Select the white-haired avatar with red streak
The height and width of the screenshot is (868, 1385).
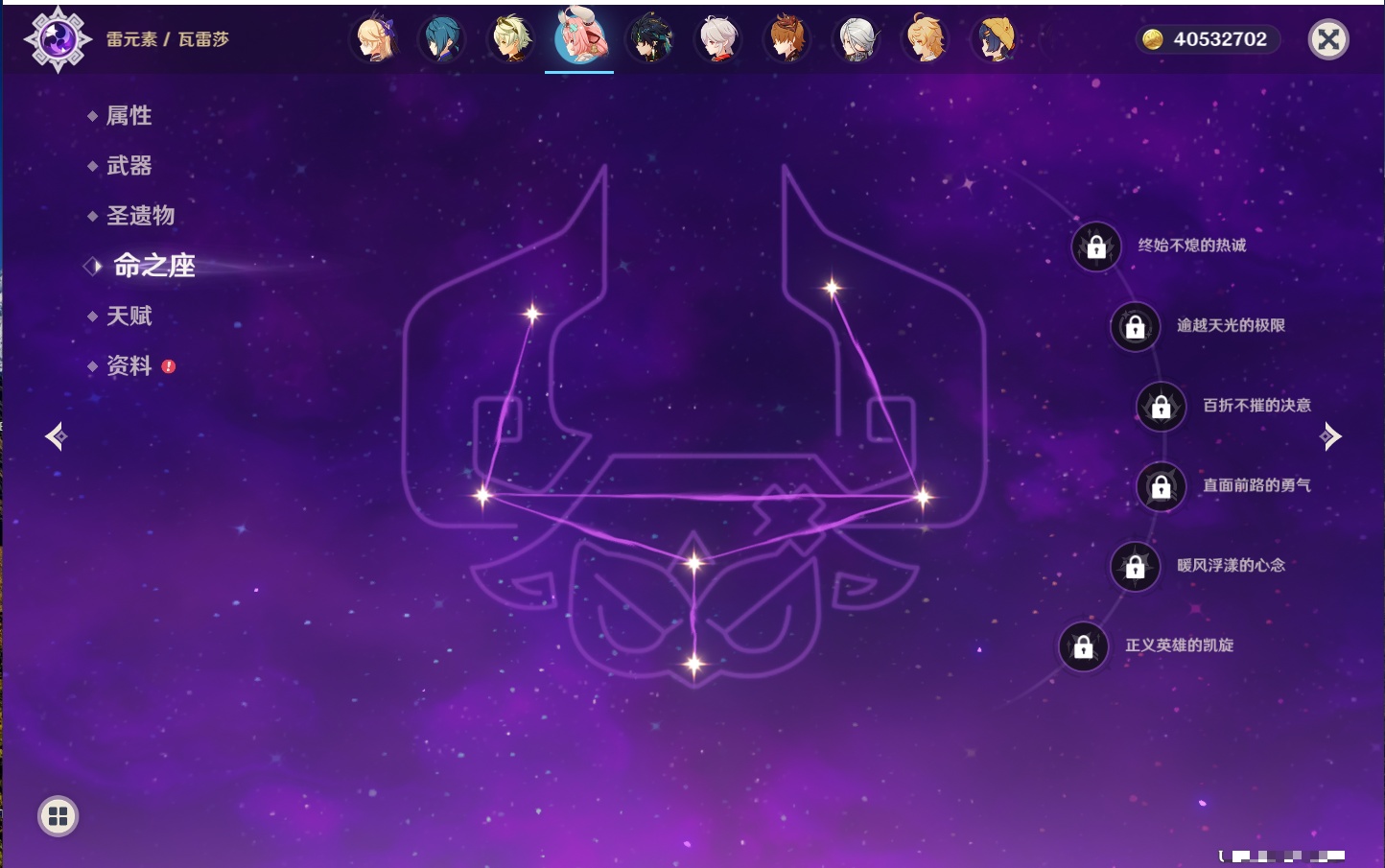click(x=718, y=39)
